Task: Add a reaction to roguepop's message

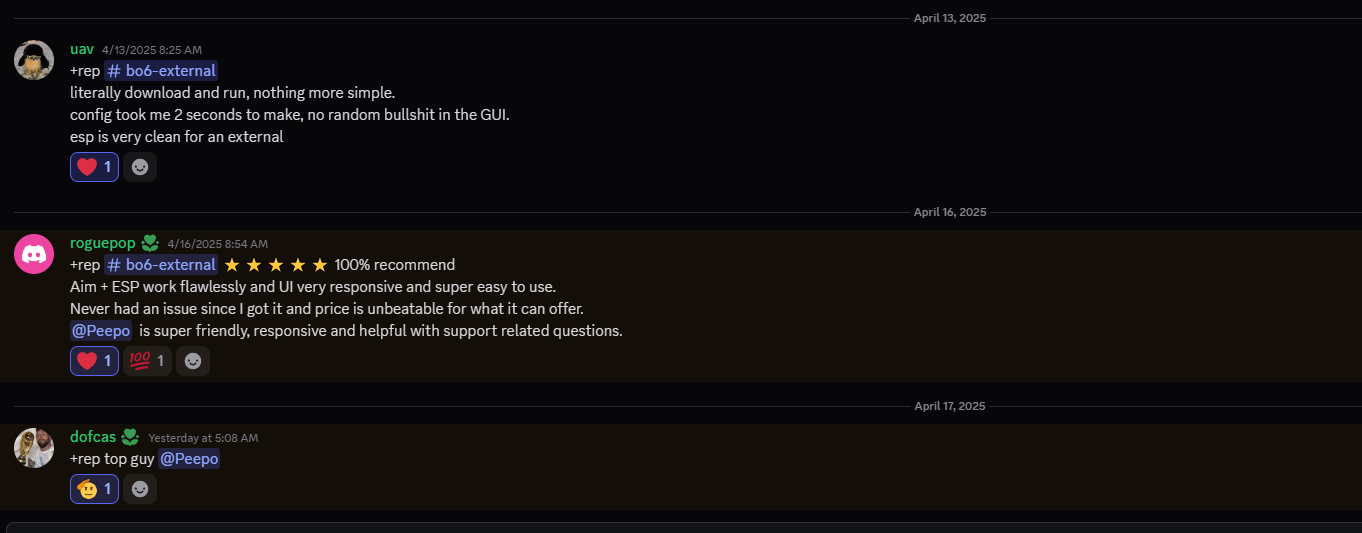Action: tap(193, 361)
